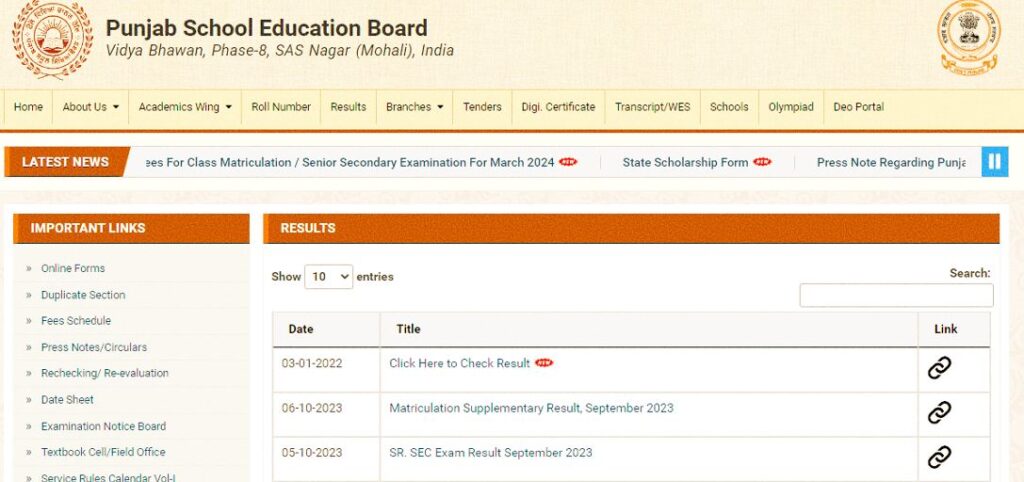Image resolution: width=1024 pixels, height=482 pixels.
Task: Open Date Sheet in Important Links
Action: pos(67,399)
